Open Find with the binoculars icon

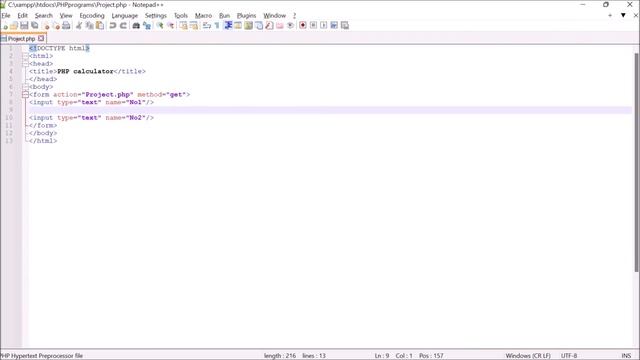(136, 26)
